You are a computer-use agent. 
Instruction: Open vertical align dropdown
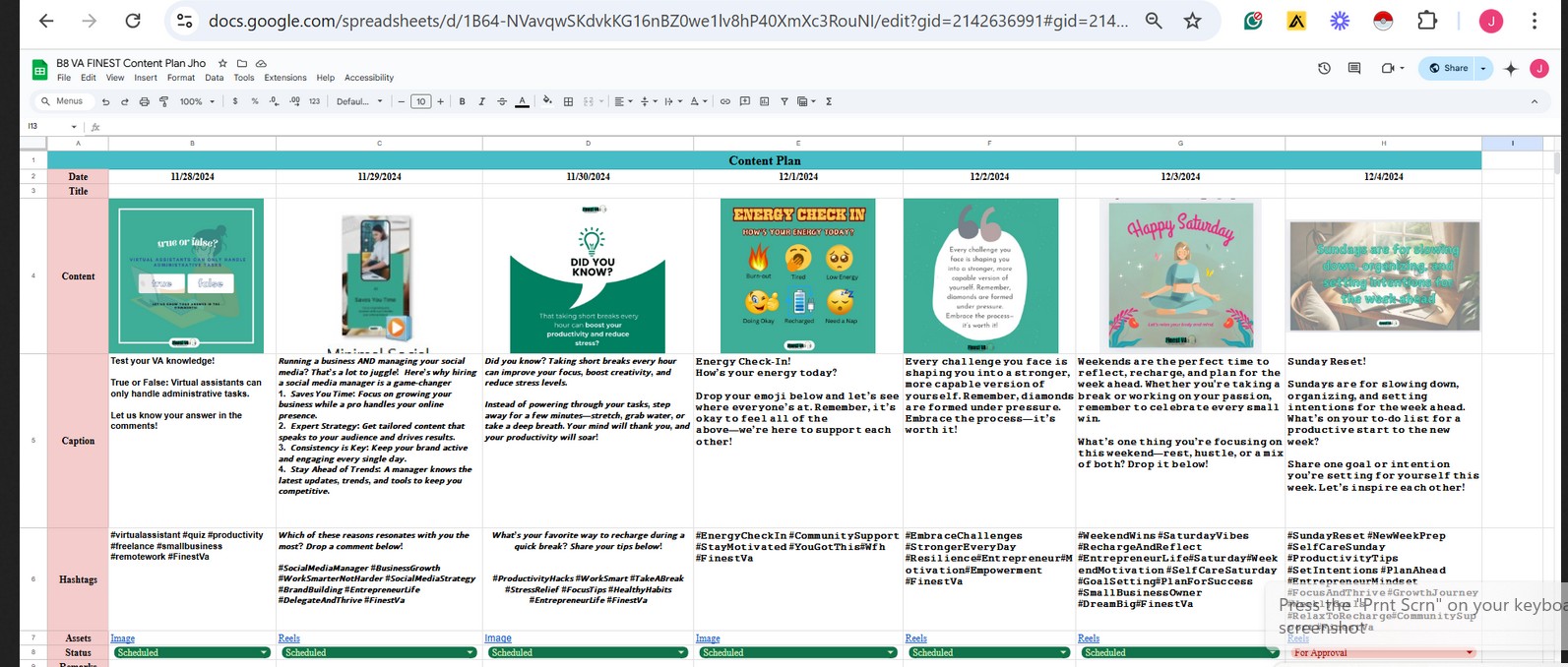click(647, 101)
